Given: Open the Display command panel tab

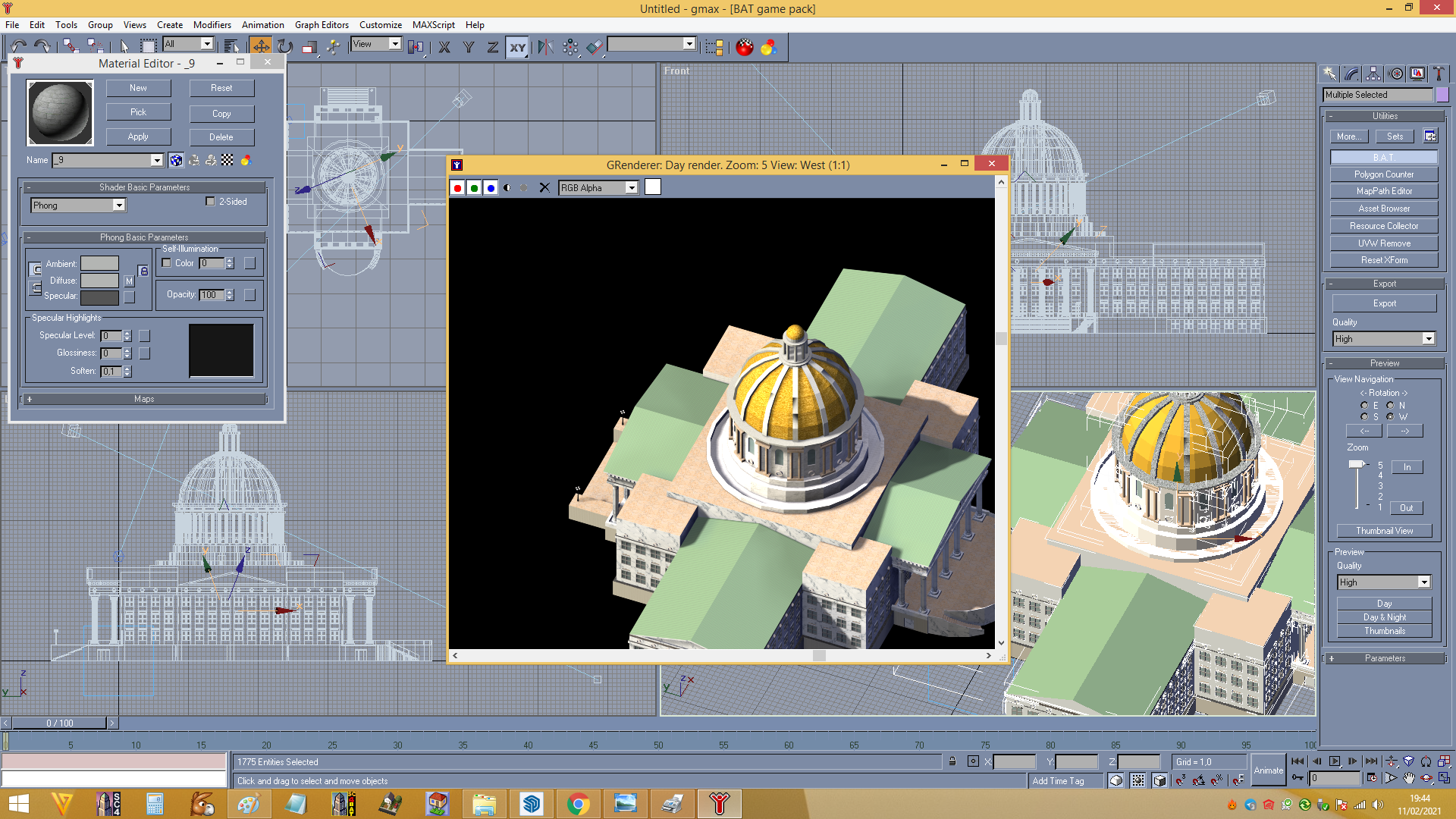Looking at the screenshot, I should coord(1417,74).
